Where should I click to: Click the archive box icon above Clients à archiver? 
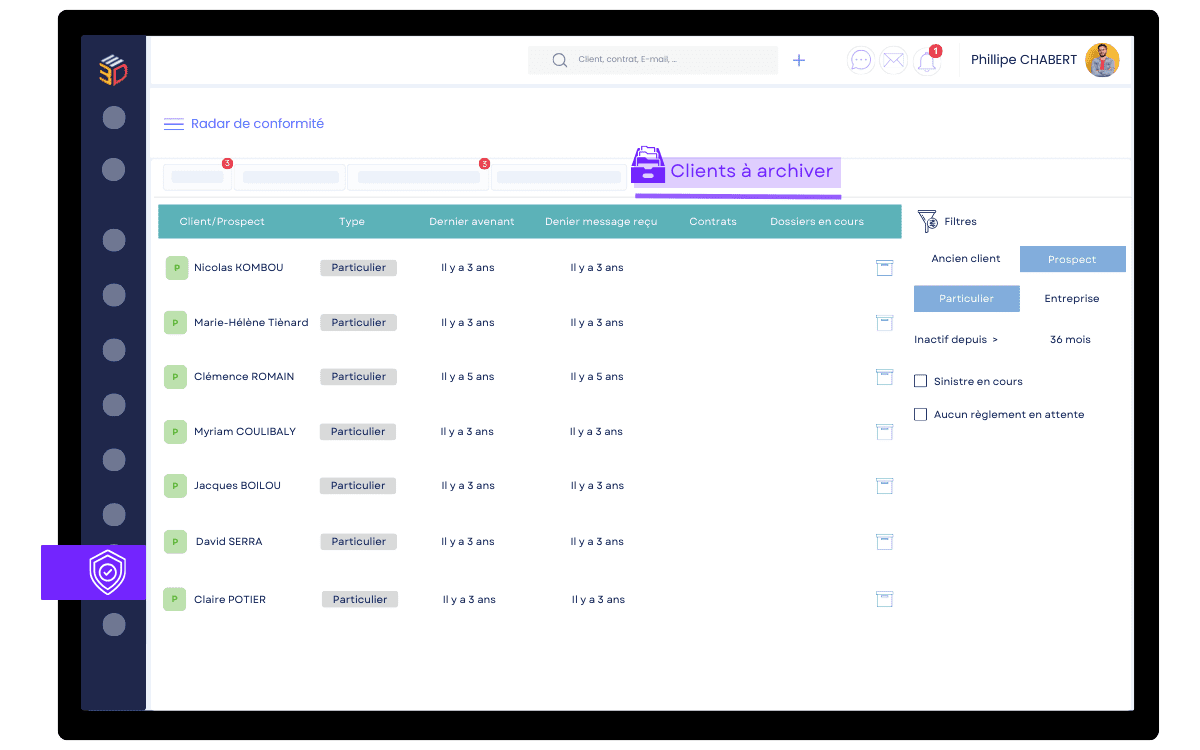point(648,165)
